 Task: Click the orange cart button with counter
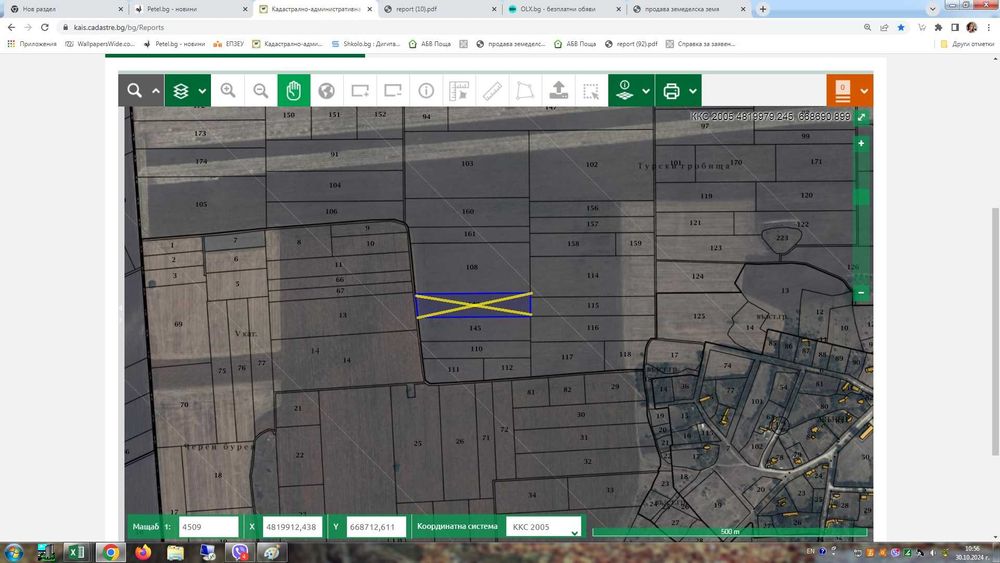pos(843,90)
